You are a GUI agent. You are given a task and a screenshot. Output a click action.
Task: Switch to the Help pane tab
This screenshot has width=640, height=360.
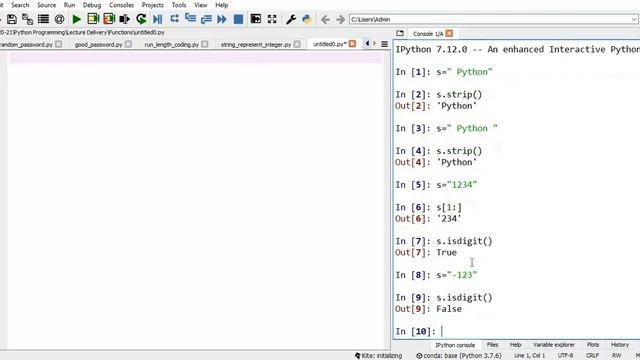(516, 345)
